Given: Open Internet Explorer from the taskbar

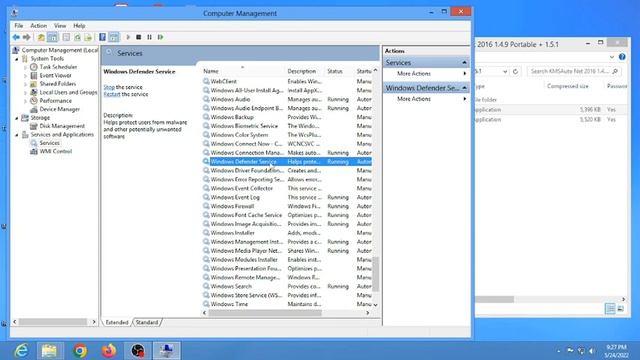Looking at the screenshot, I should pos(21,351).
